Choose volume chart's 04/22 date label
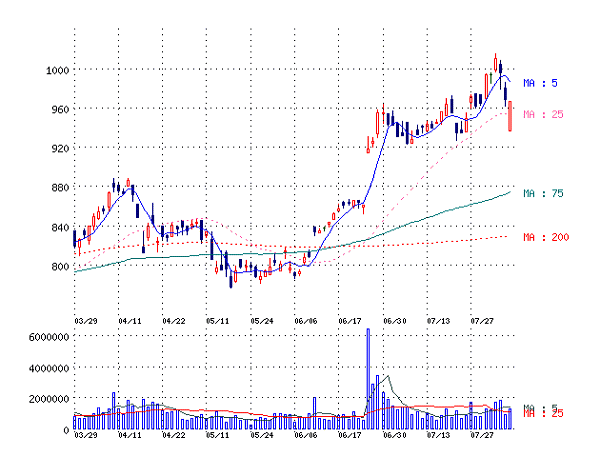600x457 pixels. coord(174,435)
